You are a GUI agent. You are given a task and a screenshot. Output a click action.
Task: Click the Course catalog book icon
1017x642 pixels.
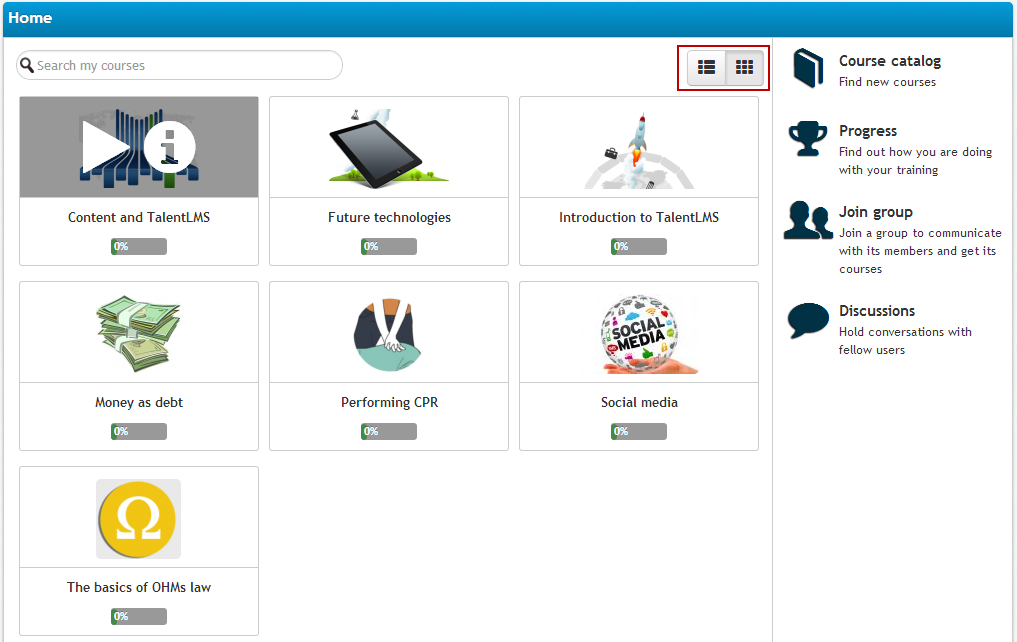click(x=807, y=69)
